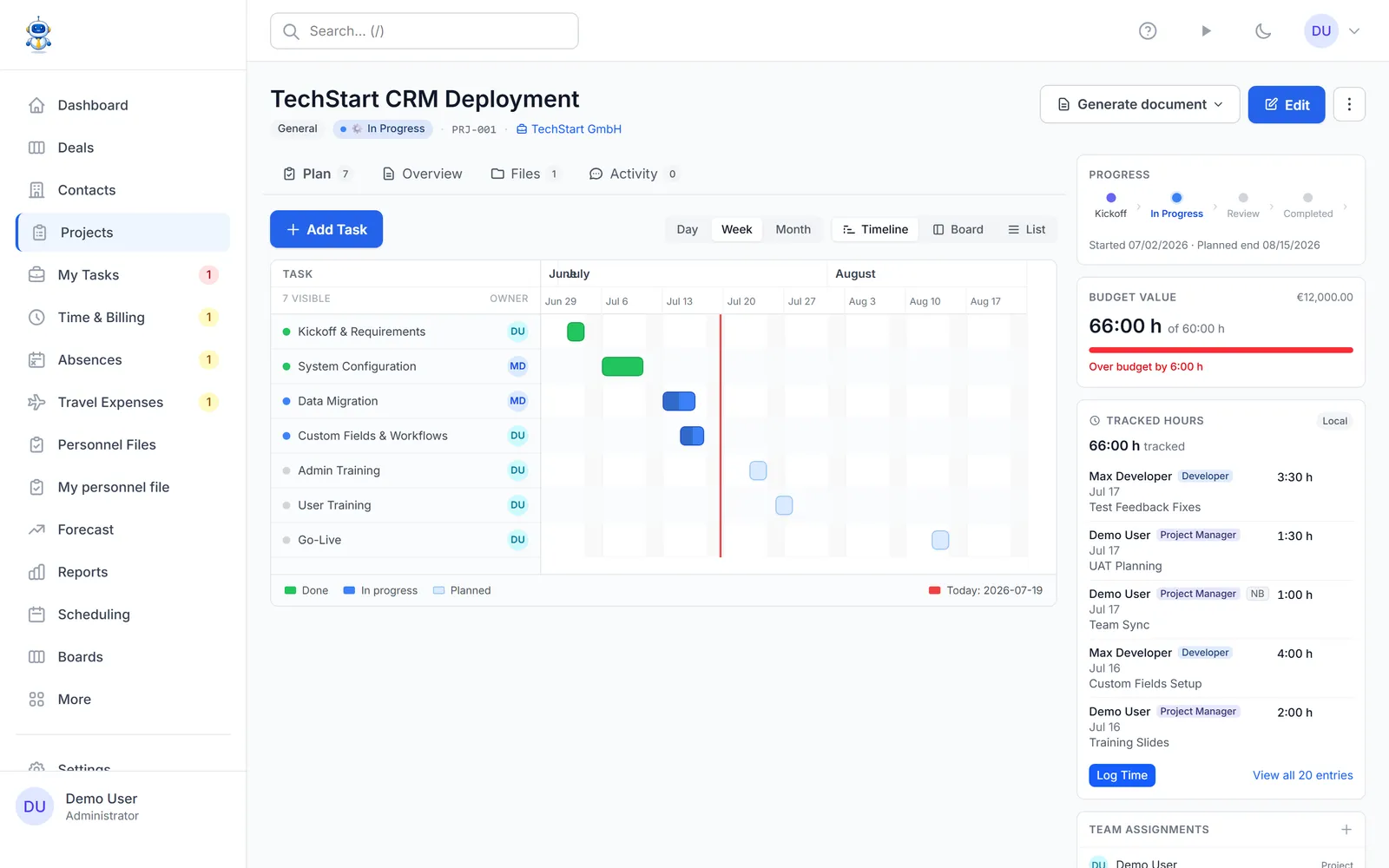Screen dimensions: 1389x868
Task: Select Completed progress stage
Action: pyautogui.click(x=1307, y=206)
